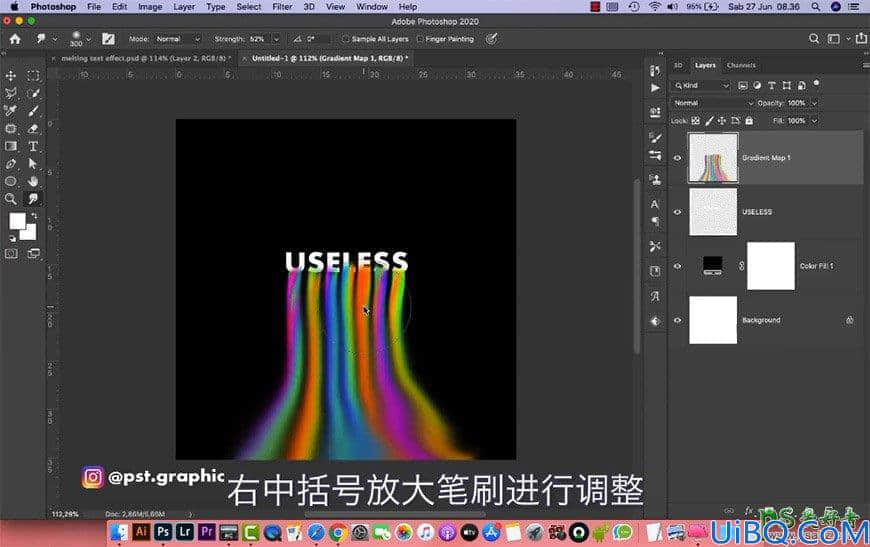Change screen mode icon in toolbox
The width and height of the screenshot is (870, 547).
[x=33, y=254]
